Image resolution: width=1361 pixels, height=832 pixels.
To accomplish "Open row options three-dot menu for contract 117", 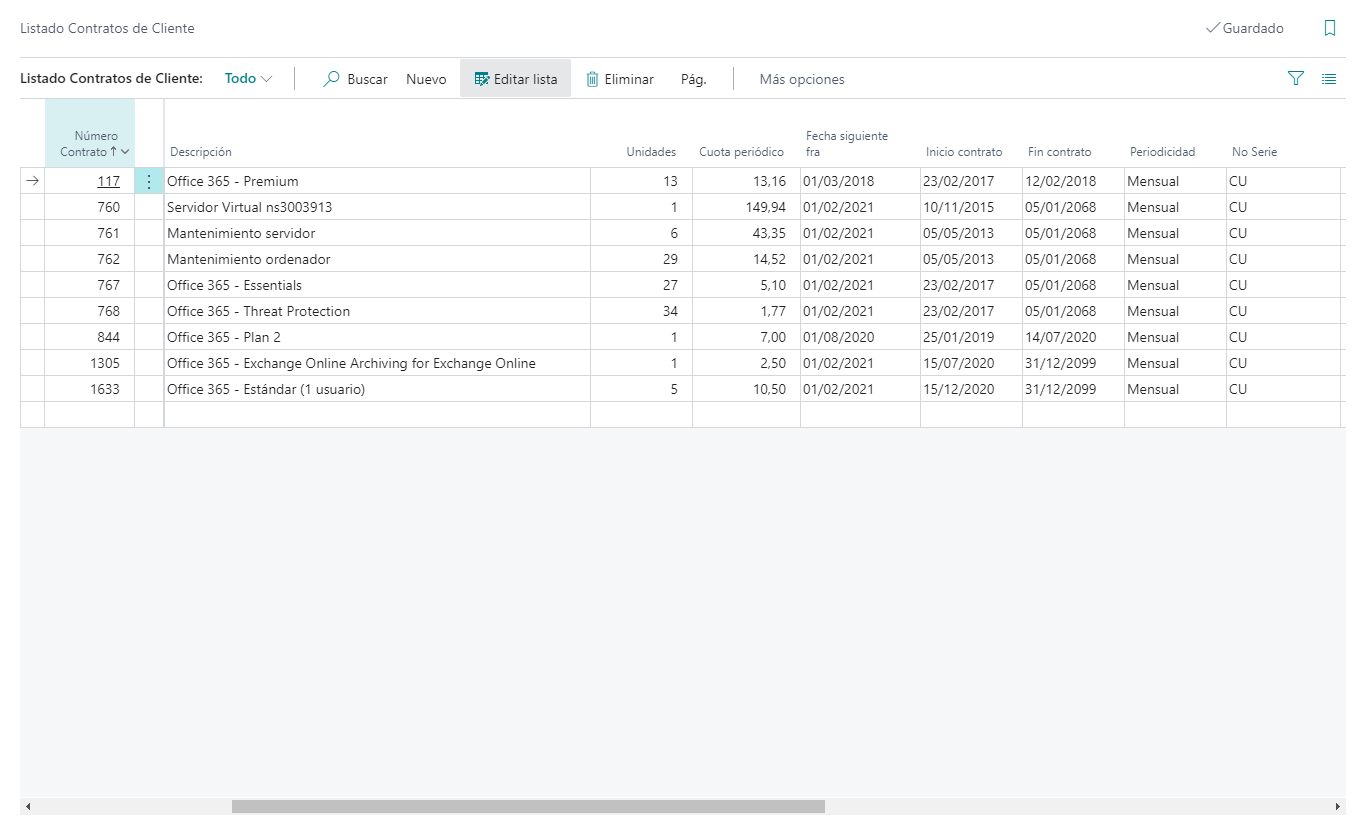I will pyautogui.click(x=149, y=181).
